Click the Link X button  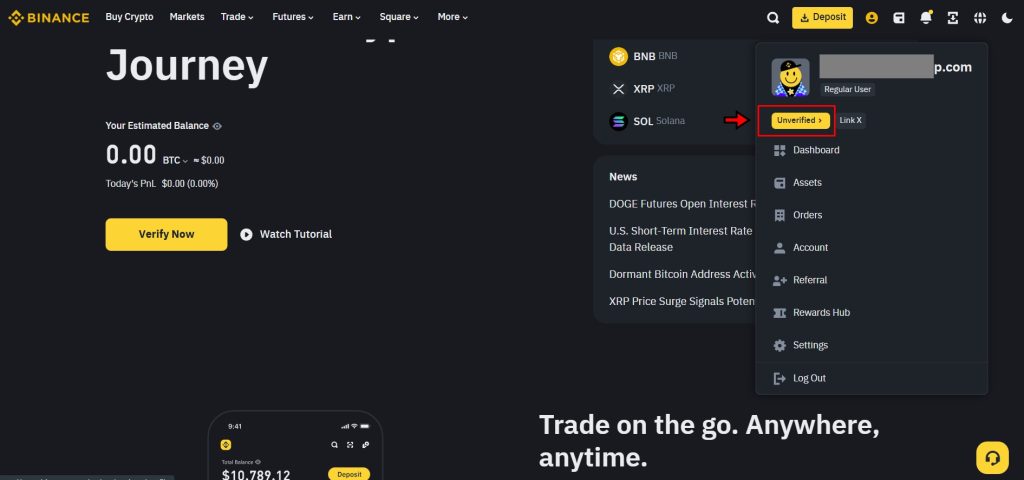[x=850, y=121]
